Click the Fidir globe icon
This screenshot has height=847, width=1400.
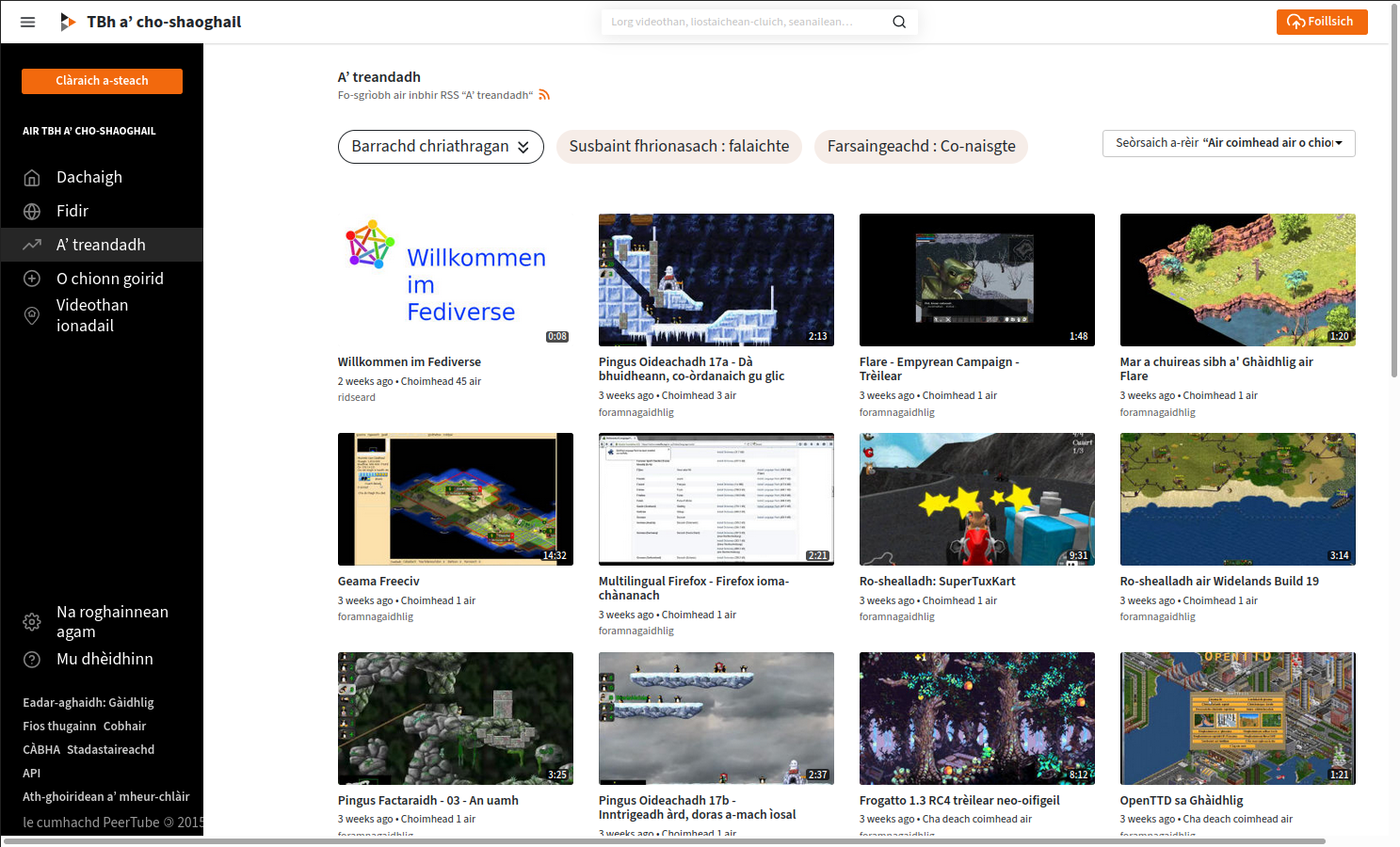(x=32, y=212)
